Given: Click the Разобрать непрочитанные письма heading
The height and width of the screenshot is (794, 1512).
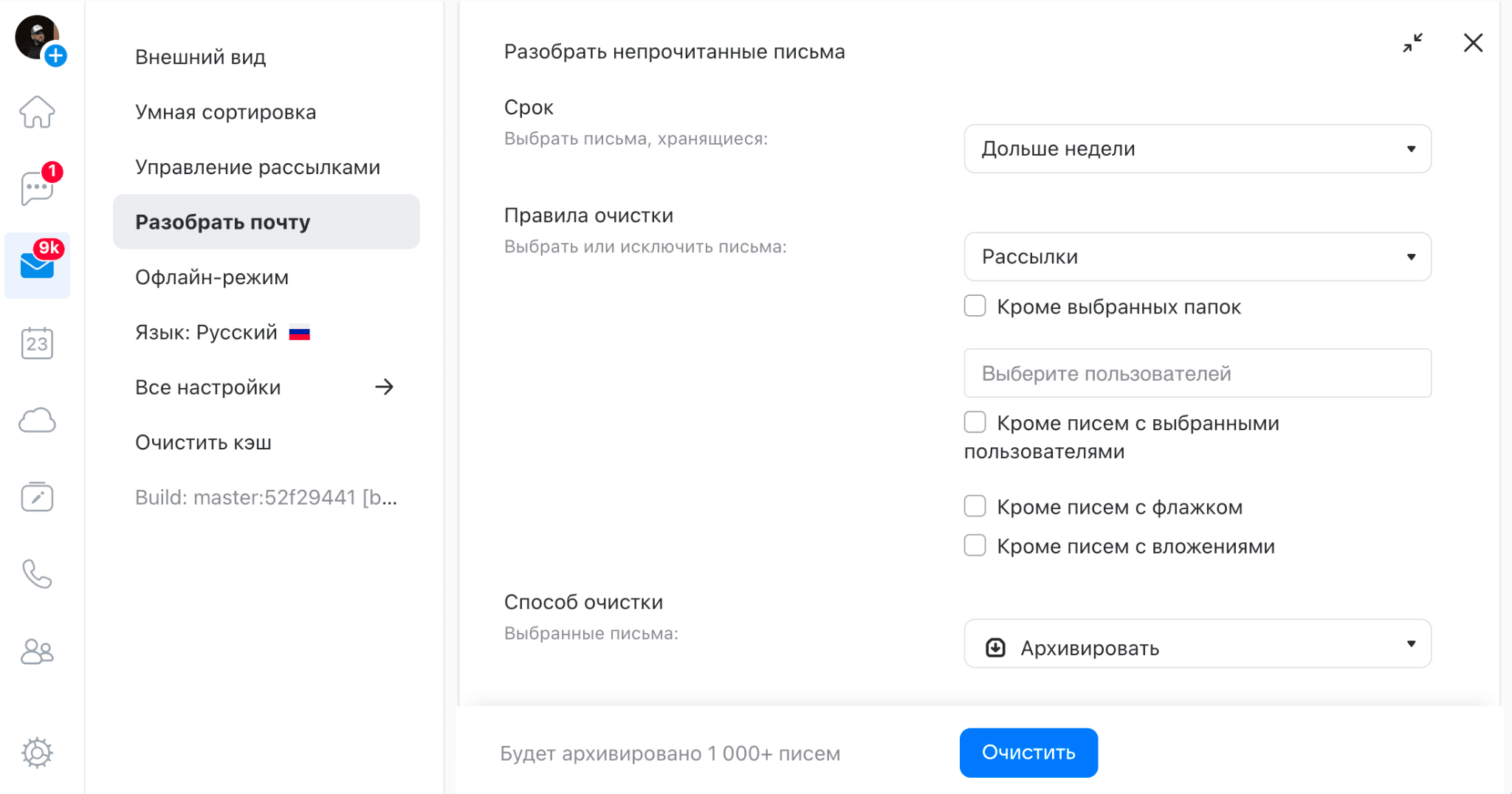Looking at the screenshot, I should tap(674, 52).
